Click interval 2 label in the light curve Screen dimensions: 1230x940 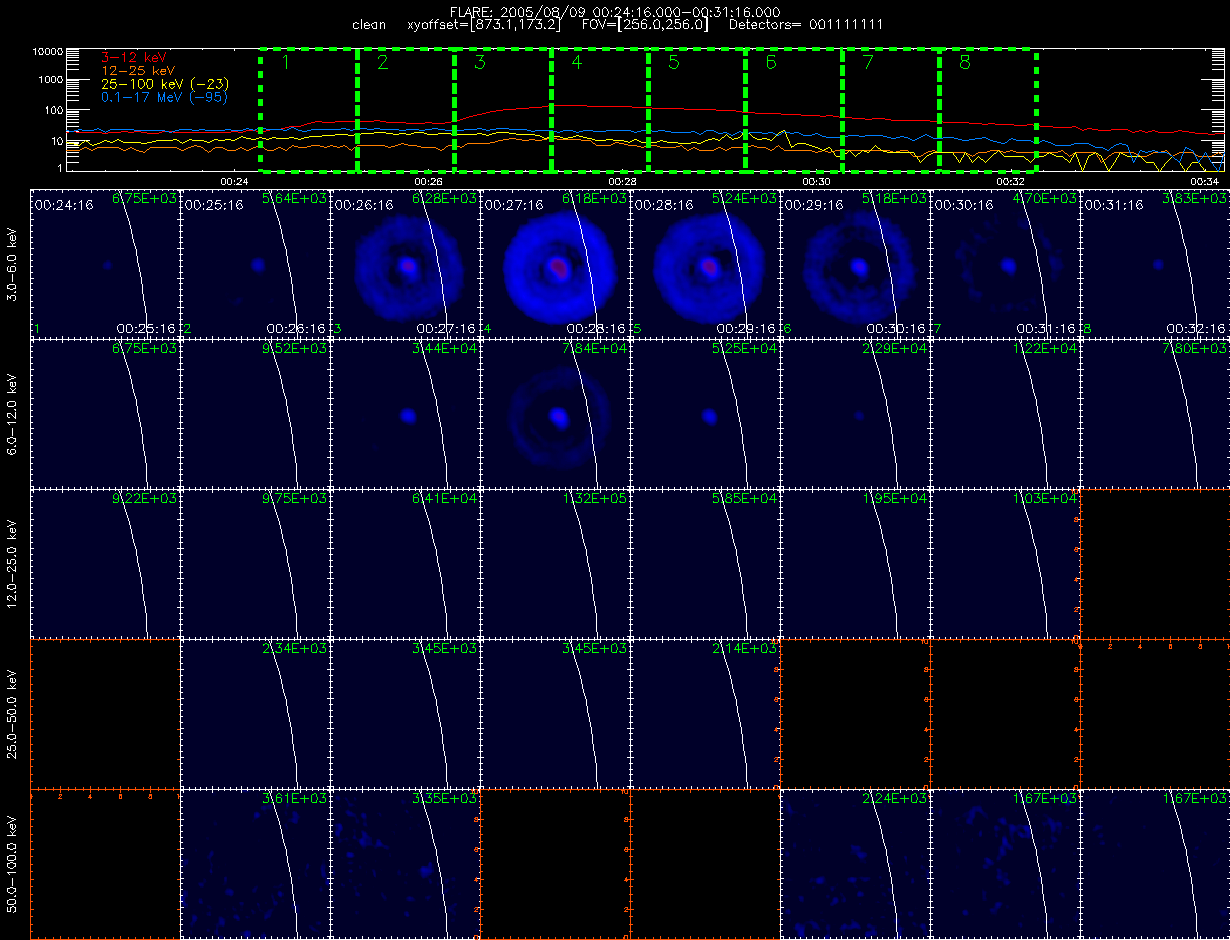click(x=382, y=63)
